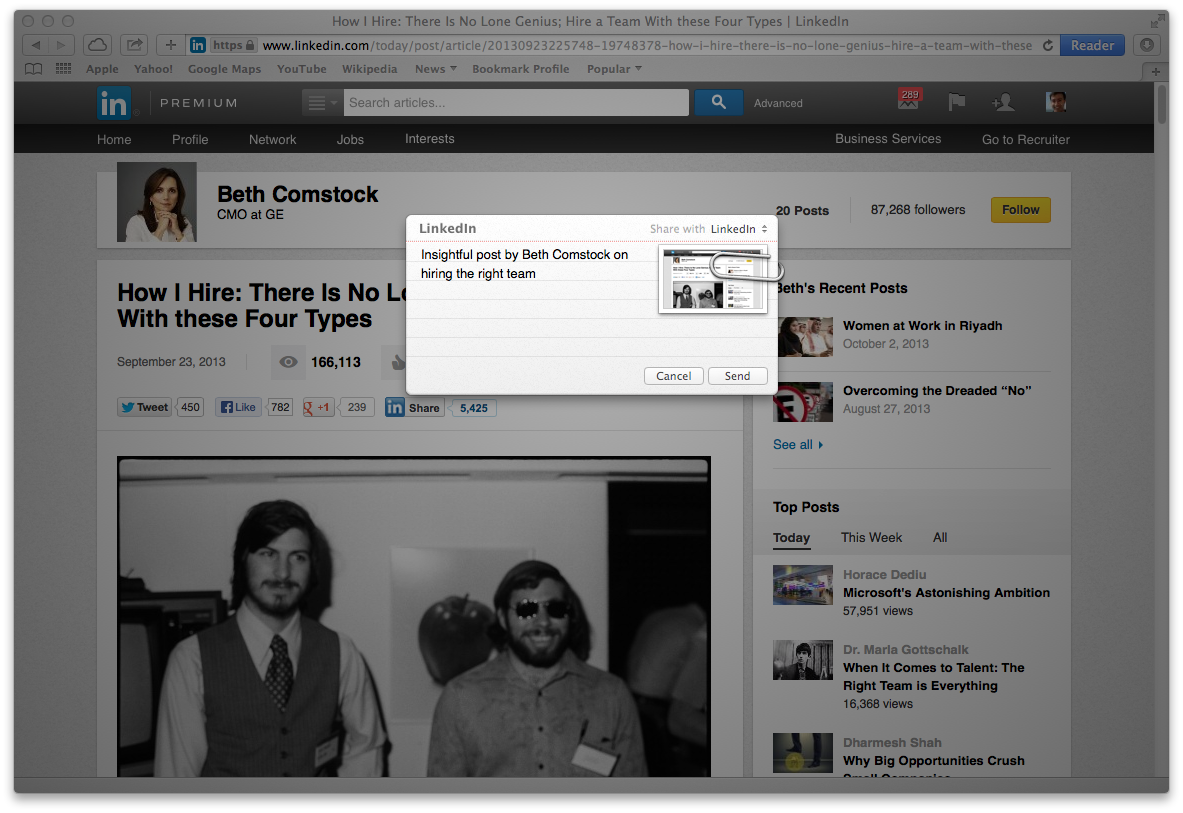Cancel the LinkedIn share sheet
Viewport: 1183px width, 813px height.
tap(674, 376)
